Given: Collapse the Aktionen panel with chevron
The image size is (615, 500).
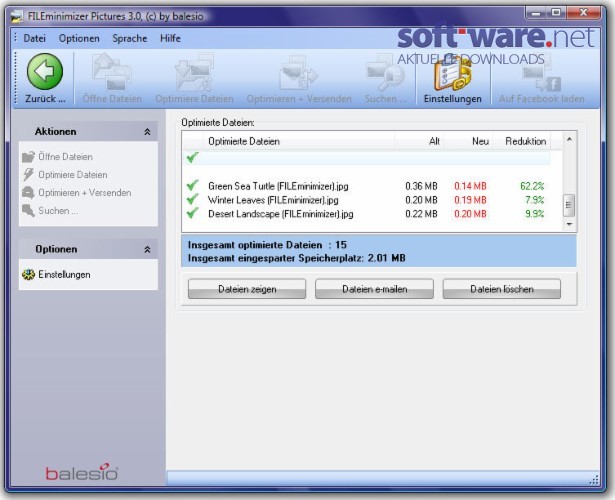Looking at the screenshot, I should (x=147, y=132).
